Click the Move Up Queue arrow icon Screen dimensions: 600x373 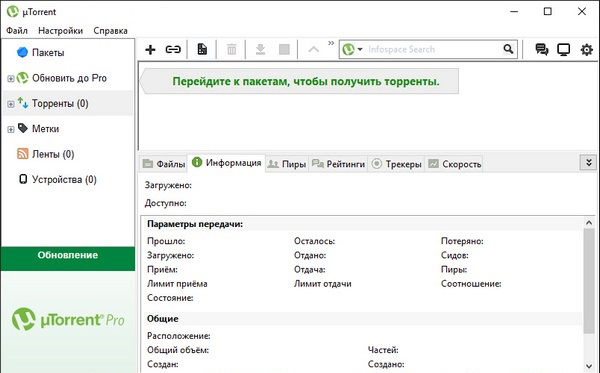click(313, 49)
